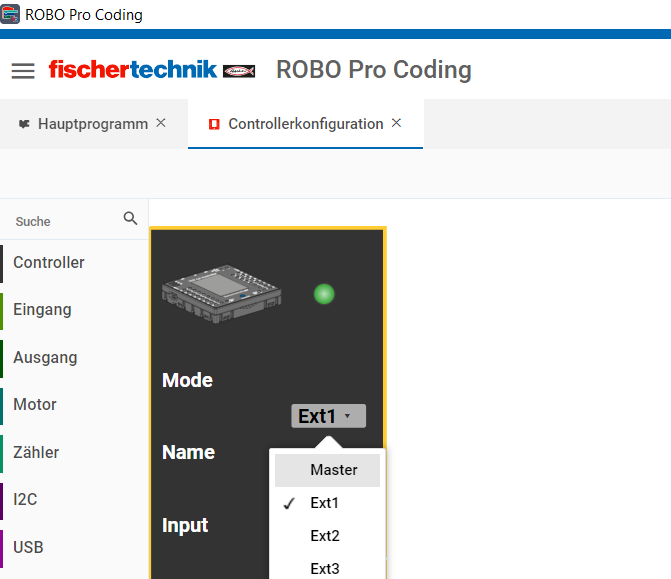Screen dimensions: 671x579
Task: Switch to the Hauptprogramm tab
Action: tap(93, 124)
